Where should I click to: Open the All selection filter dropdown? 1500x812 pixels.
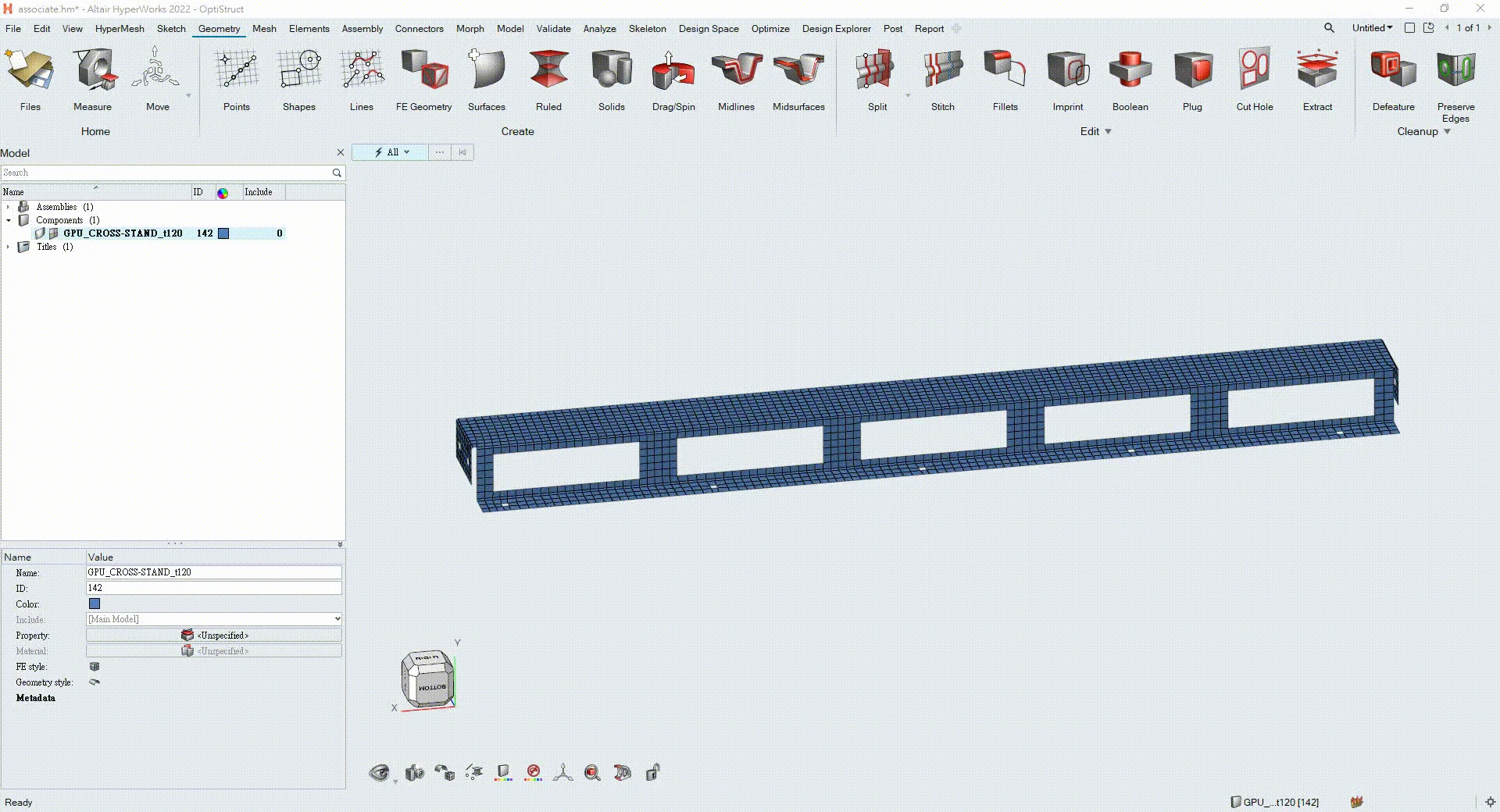(x=392, y=152)
